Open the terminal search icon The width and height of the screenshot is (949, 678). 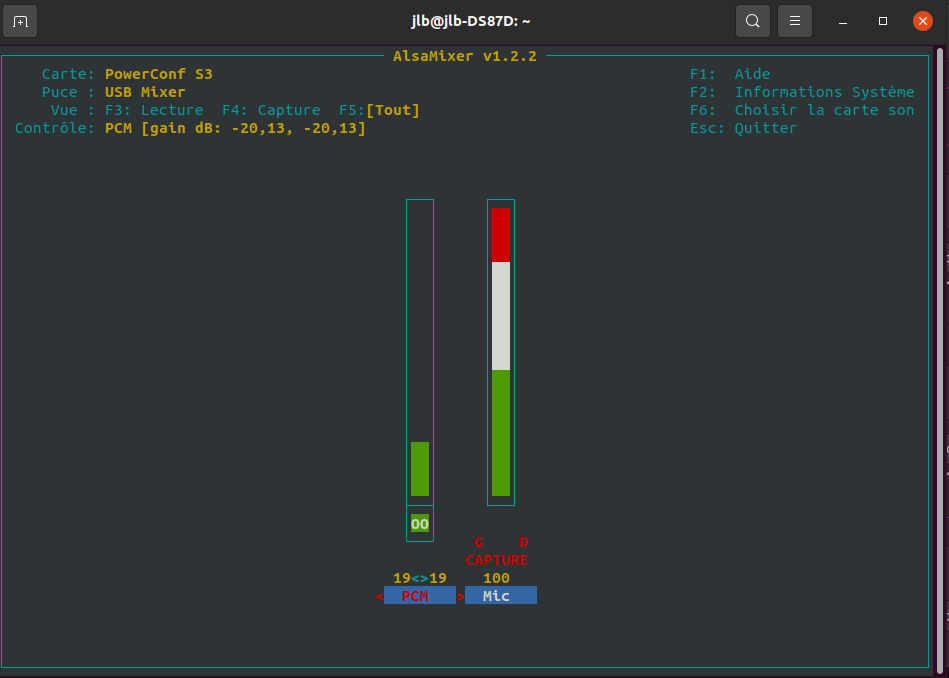click(753, 21)
